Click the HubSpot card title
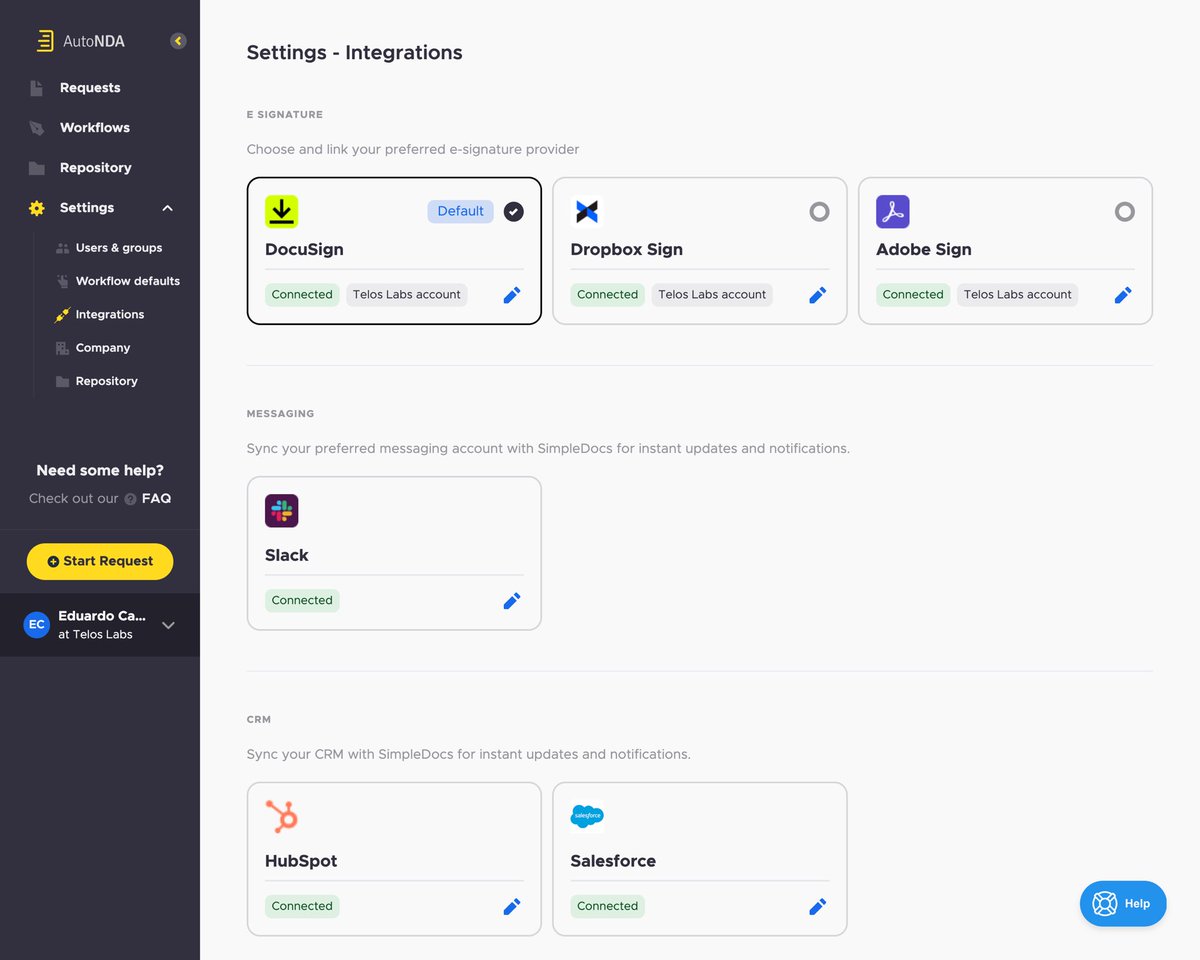Viewport: 1200px width, 960px height. pos(301,861)
